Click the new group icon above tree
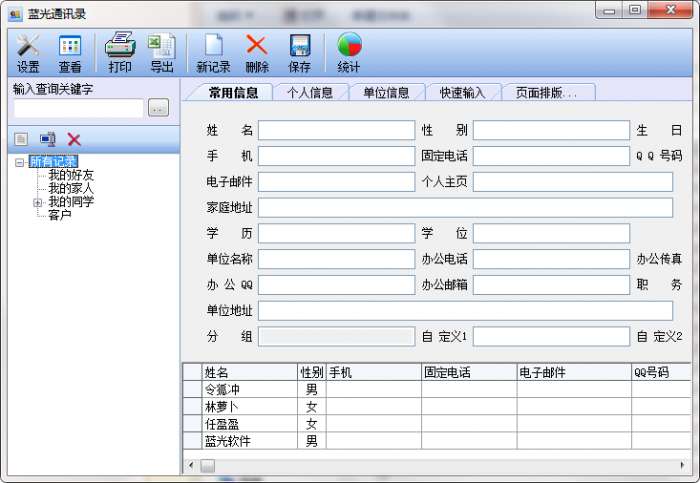 [x=21, y=139]
